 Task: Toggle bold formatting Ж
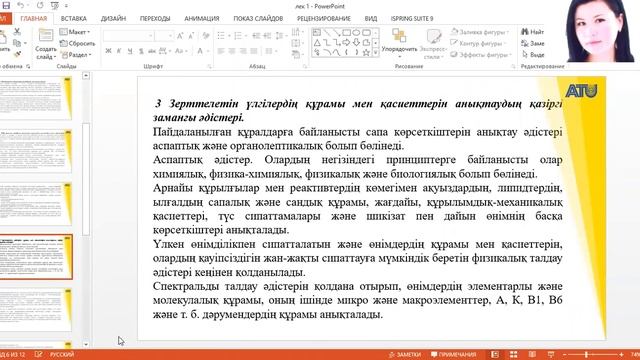108,51
